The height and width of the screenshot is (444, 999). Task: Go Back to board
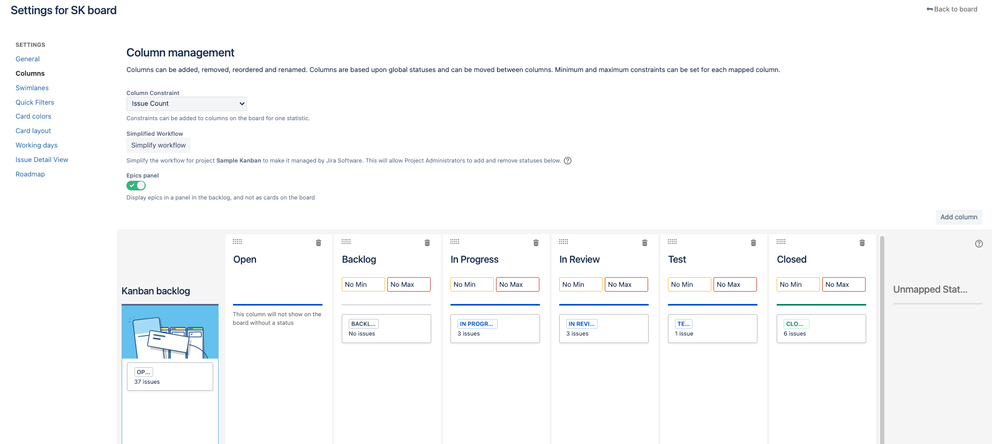(x=952, y=10)
